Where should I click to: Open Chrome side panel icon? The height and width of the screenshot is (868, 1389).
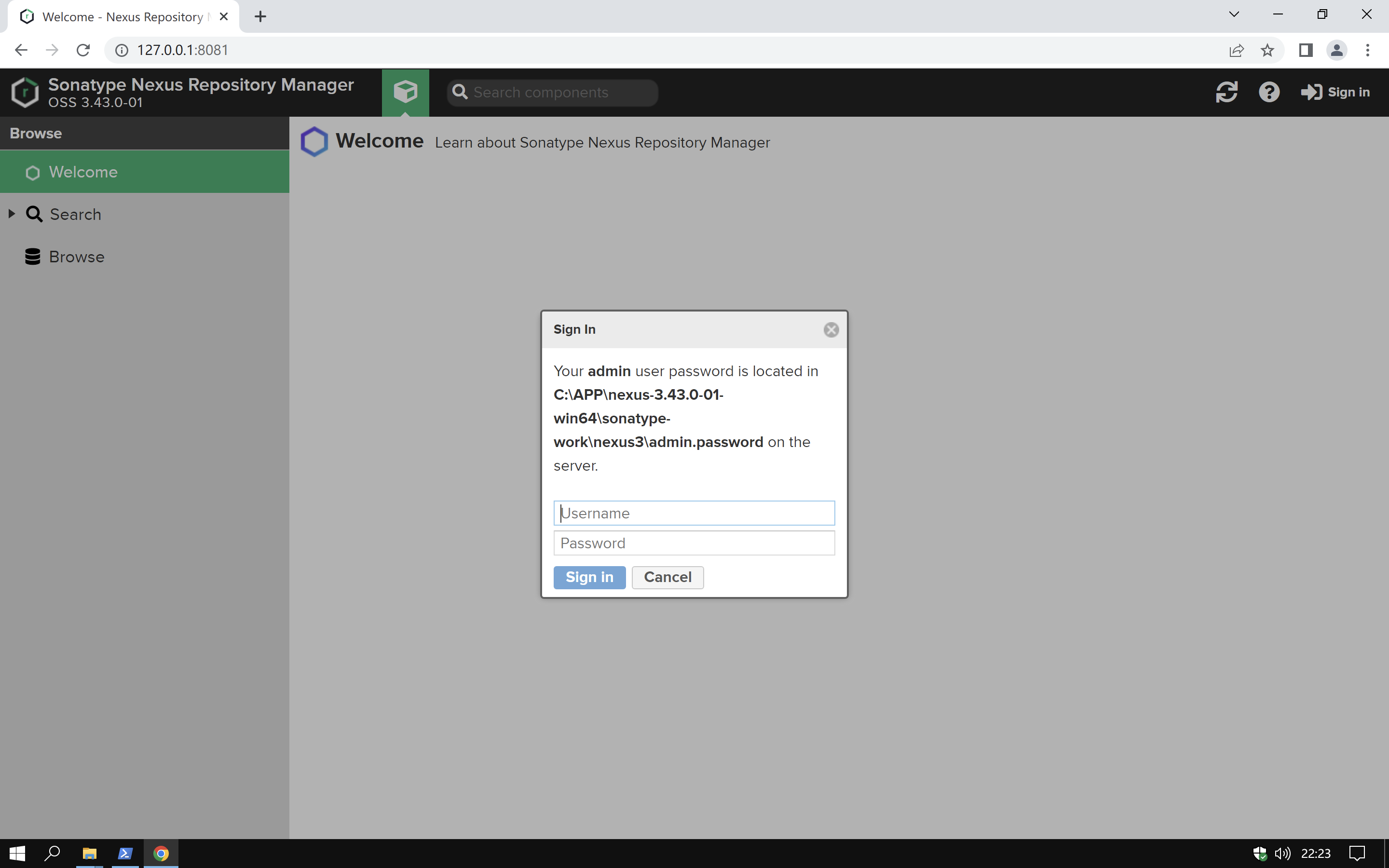(1305, 51)
